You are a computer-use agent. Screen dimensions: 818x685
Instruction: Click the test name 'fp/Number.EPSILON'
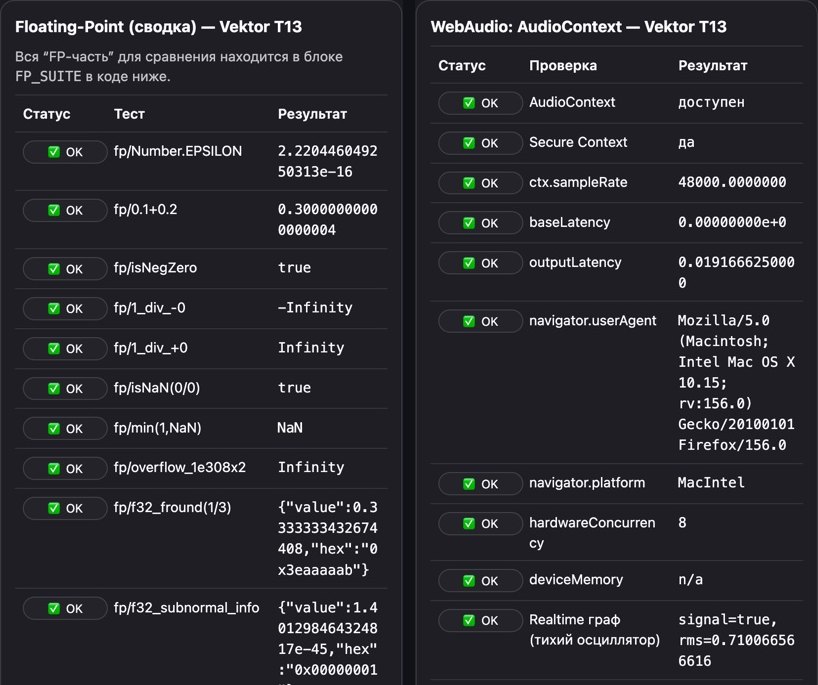click(178, 151)
